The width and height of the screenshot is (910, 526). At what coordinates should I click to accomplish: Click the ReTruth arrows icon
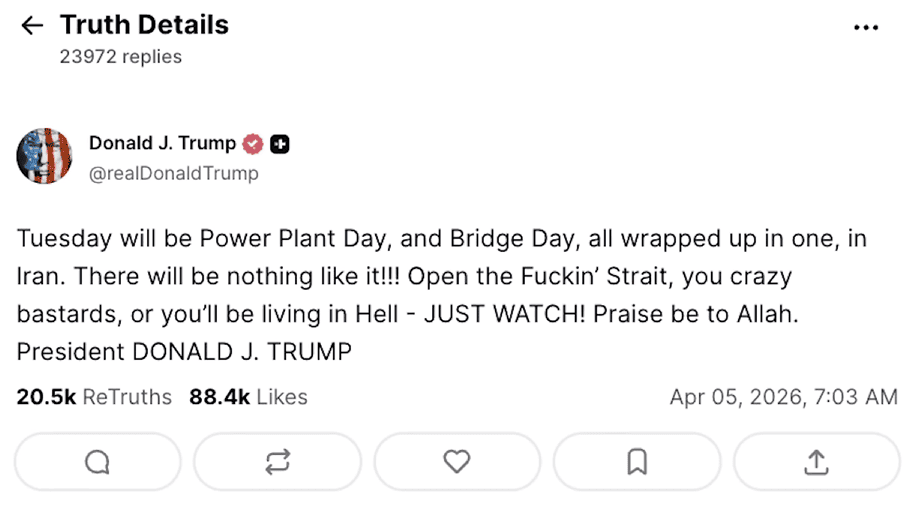(x=277, y=462)
